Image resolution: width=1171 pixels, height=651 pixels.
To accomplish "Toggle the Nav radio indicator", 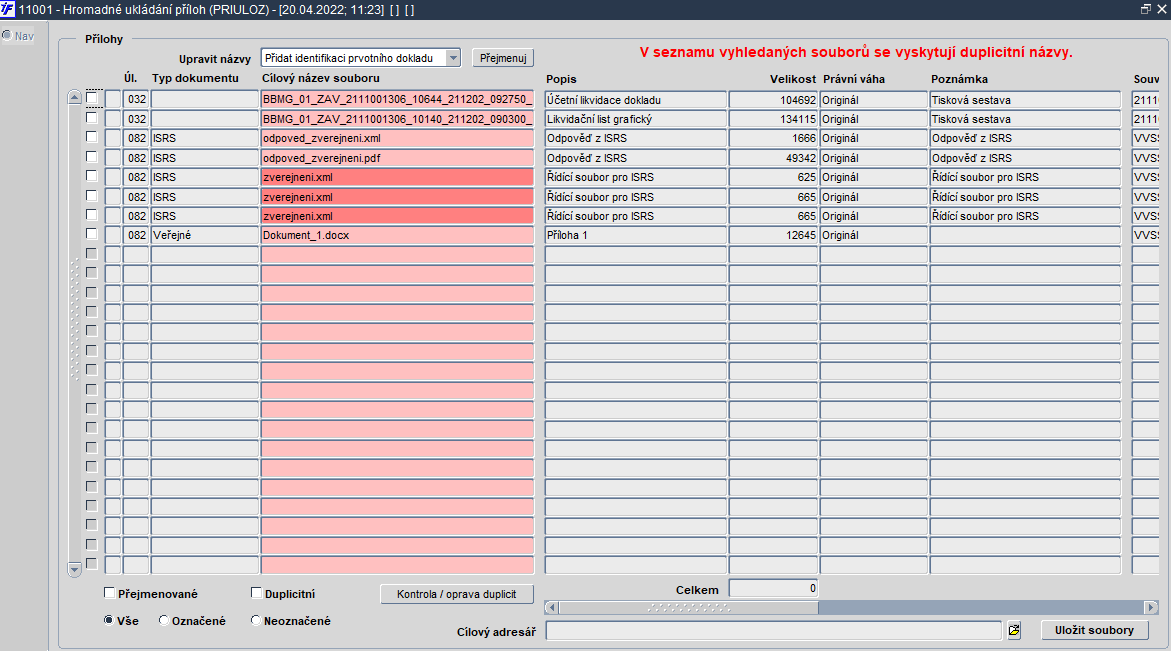I will pyautogui.click(x=7, y=35).
